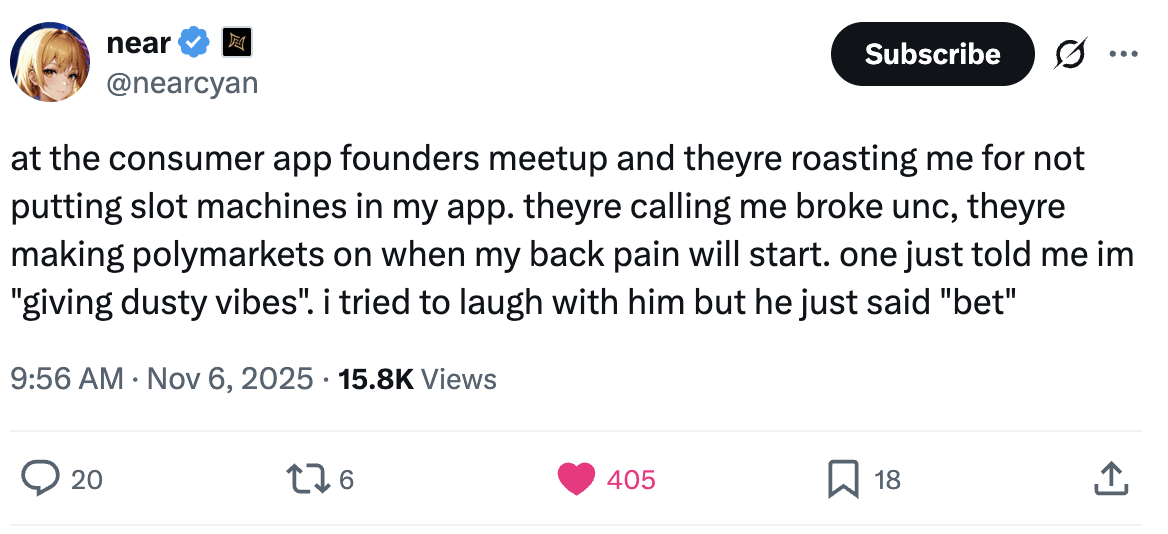The width and height of the screenshot is (1168, 534).
Task: Open the Grok slashed-circle icon
Action: pos(1069,54)
